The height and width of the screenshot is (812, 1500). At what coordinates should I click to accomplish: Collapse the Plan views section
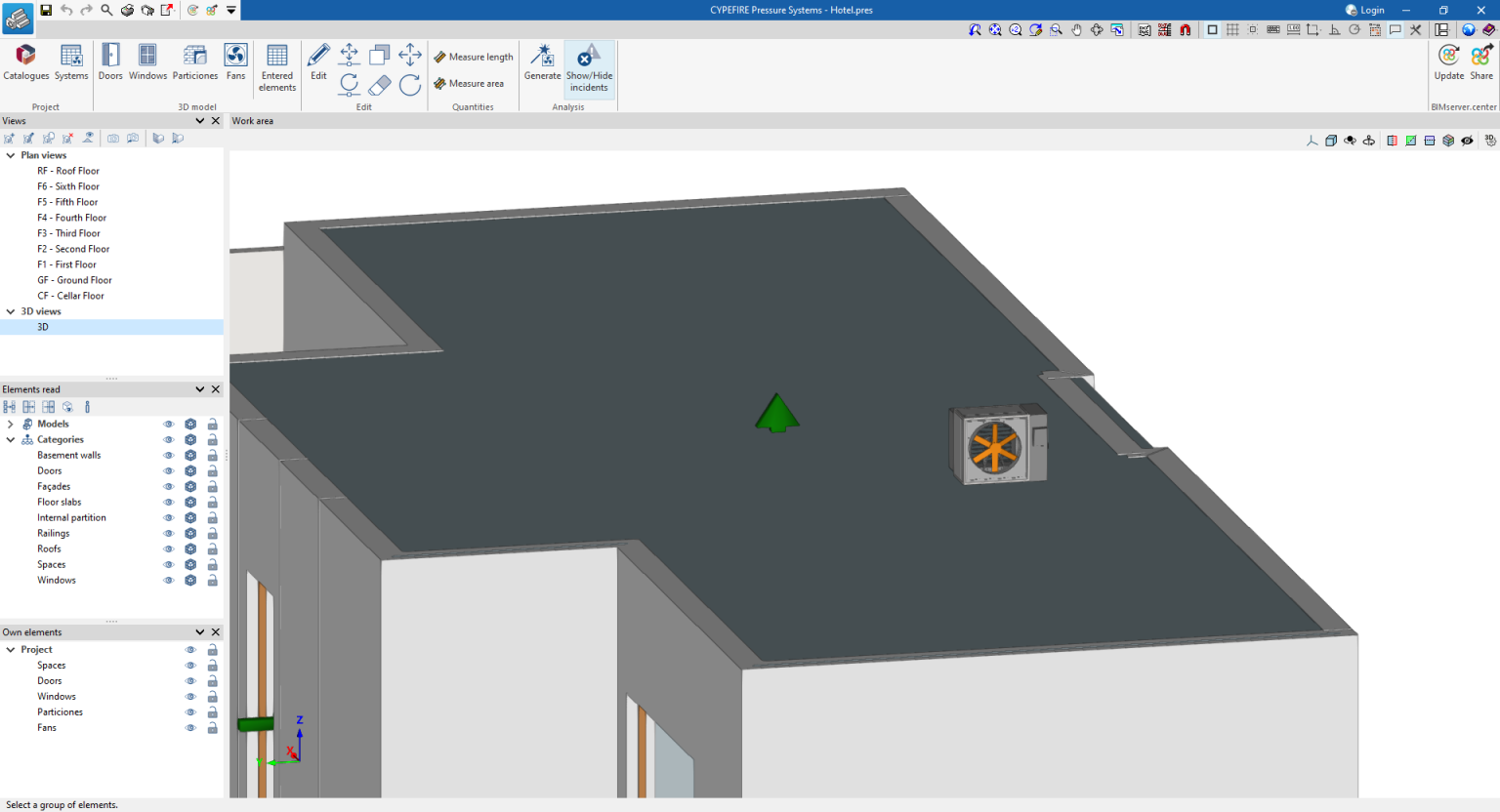pyautogui.click(x=10, y=154)
